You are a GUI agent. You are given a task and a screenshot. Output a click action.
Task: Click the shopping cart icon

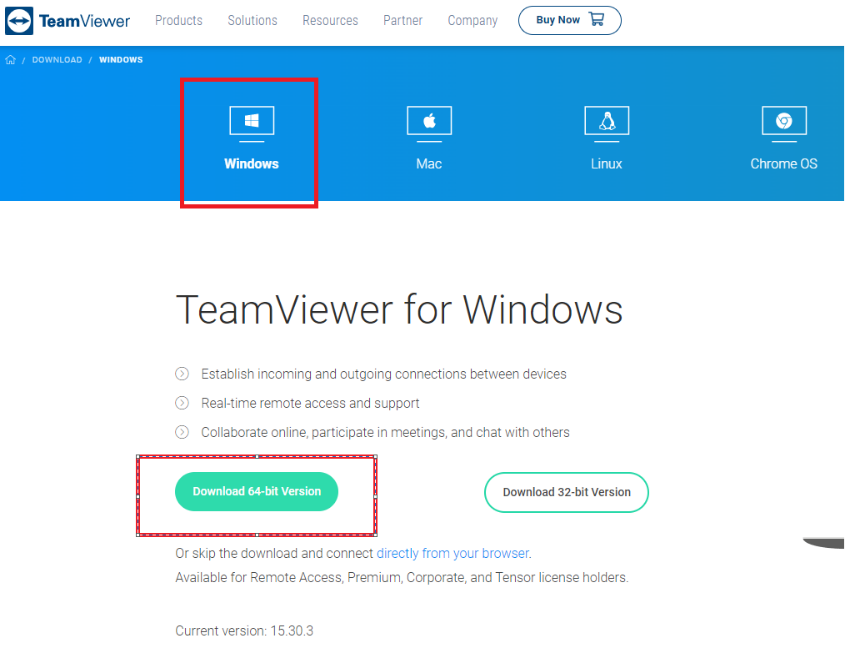596,20
